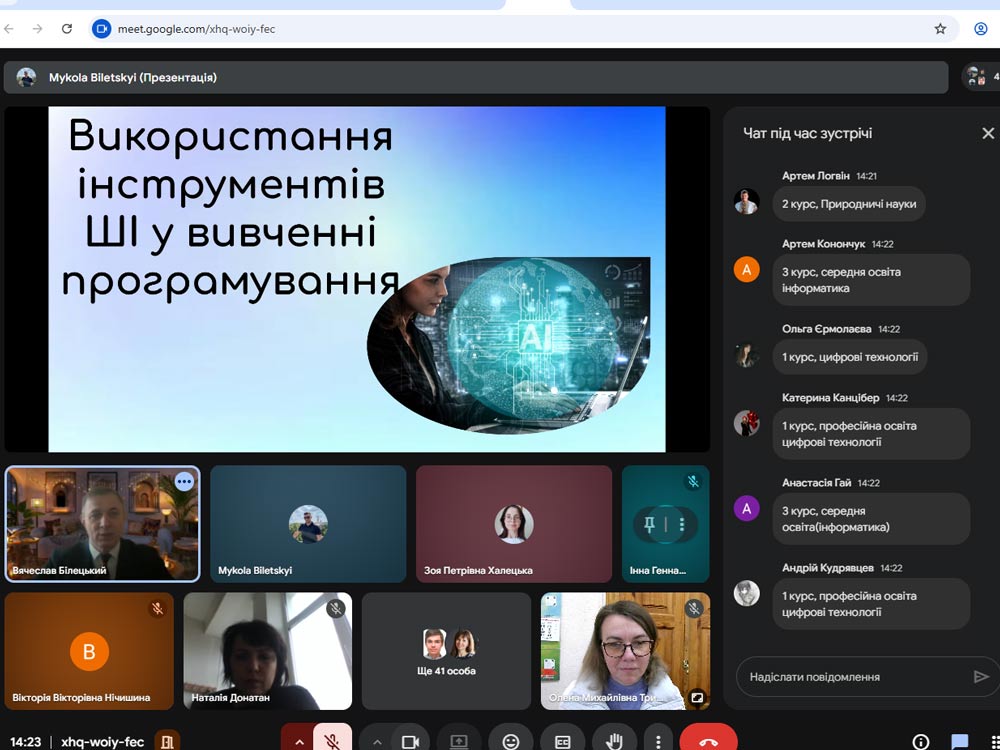Click the chat icon in bottom bar
The width and height of the screenshot is (1000, 750).
tap(959, 741)
